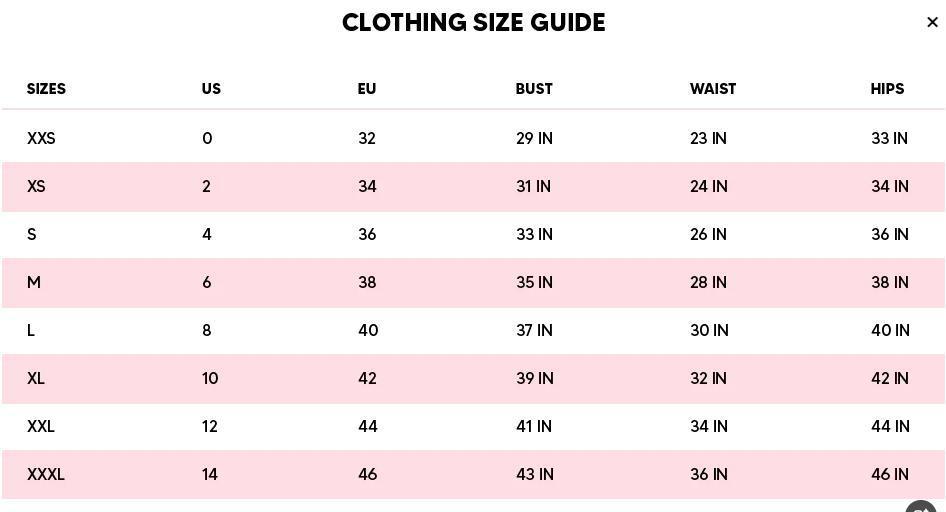Select the S size row label

32,234
